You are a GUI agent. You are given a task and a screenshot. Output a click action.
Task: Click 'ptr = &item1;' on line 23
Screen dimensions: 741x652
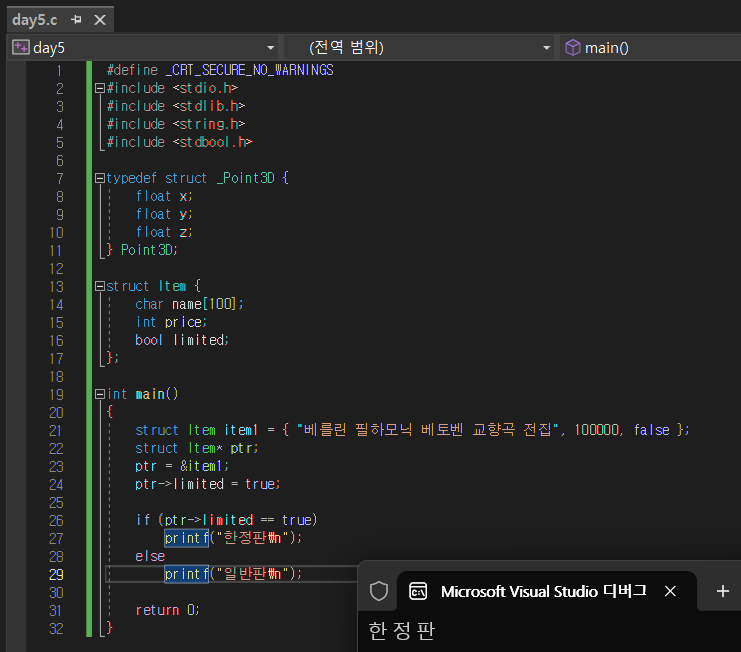point(182,466)
